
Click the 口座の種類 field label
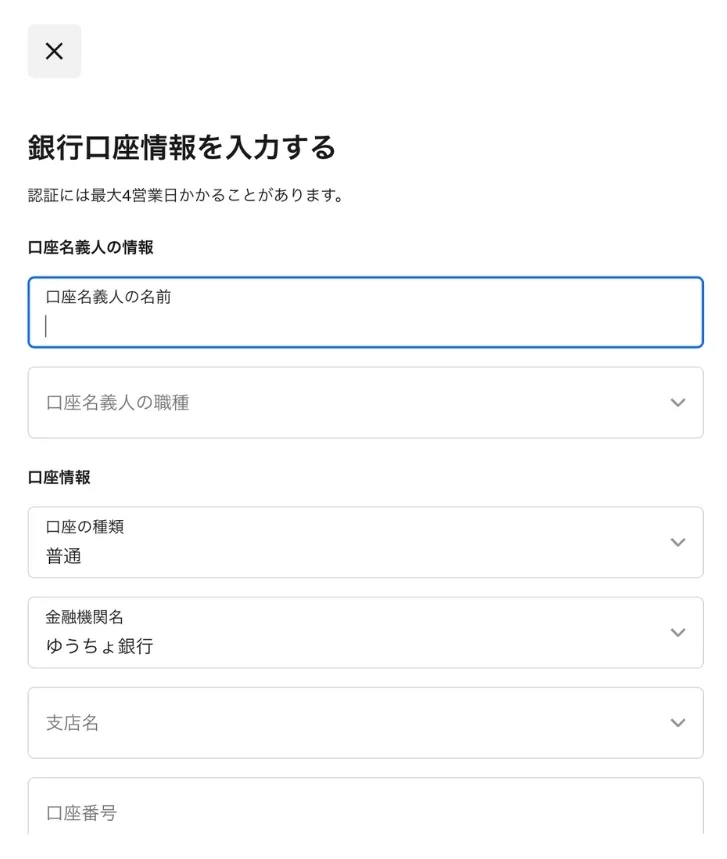(x=85, y=527)
